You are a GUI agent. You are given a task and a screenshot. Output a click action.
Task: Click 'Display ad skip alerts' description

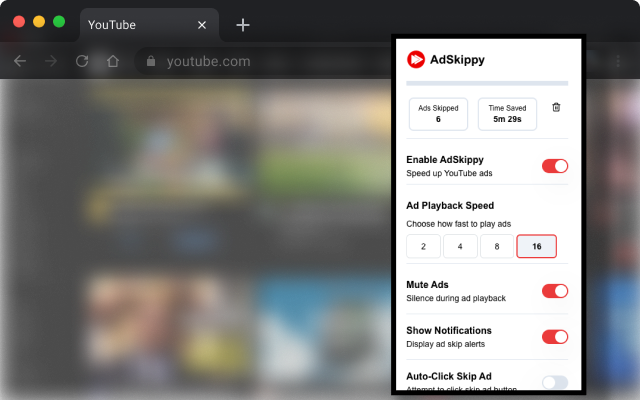point(446,344)
